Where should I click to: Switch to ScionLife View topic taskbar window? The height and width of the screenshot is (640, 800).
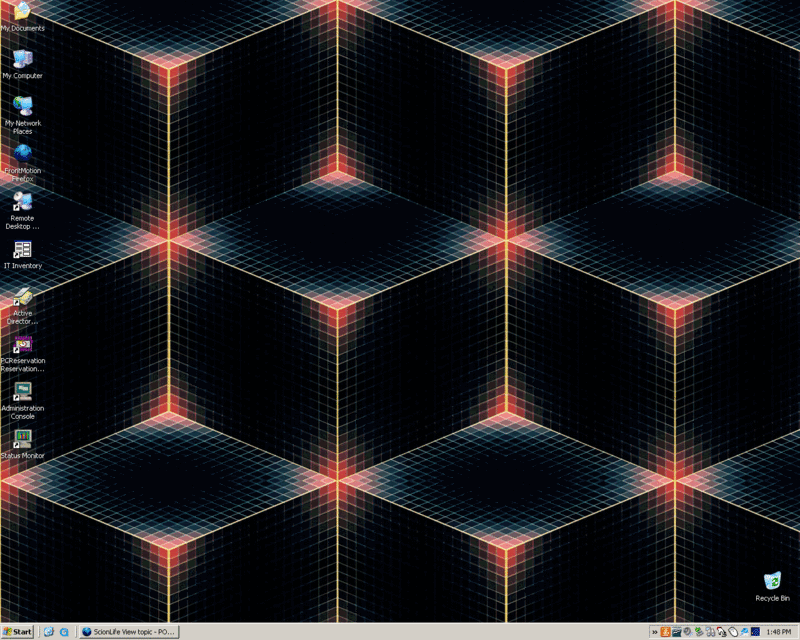pos(129,632)
